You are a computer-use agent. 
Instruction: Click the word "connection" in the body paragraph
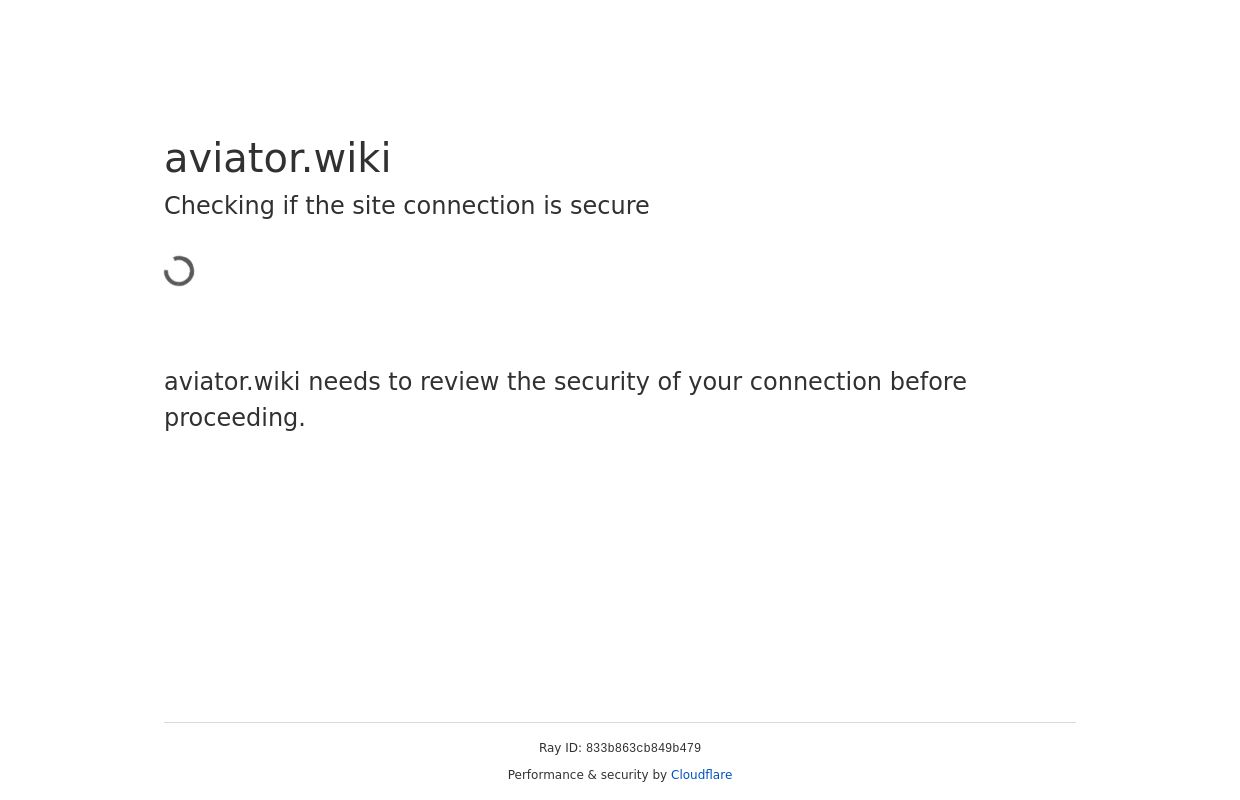(815, 382)
